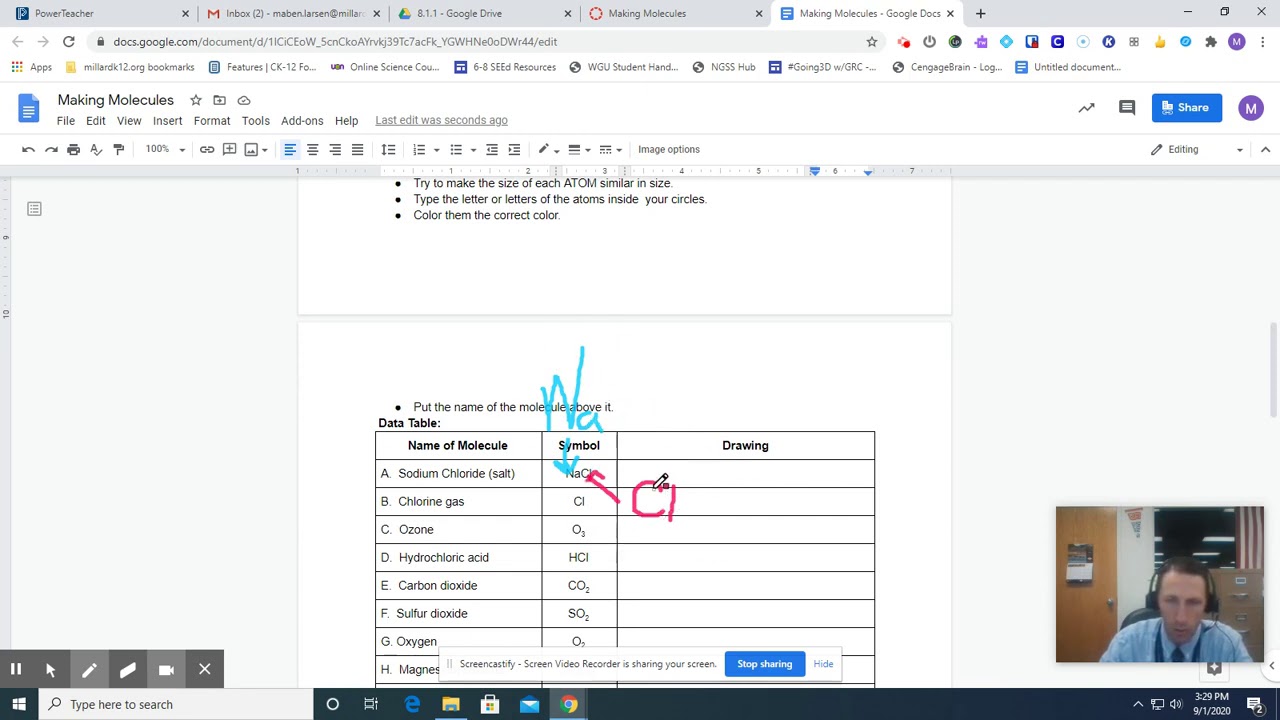Open the zoom level dropdown at 100%
1280x720 pixels.
click(x=166, y=149)
